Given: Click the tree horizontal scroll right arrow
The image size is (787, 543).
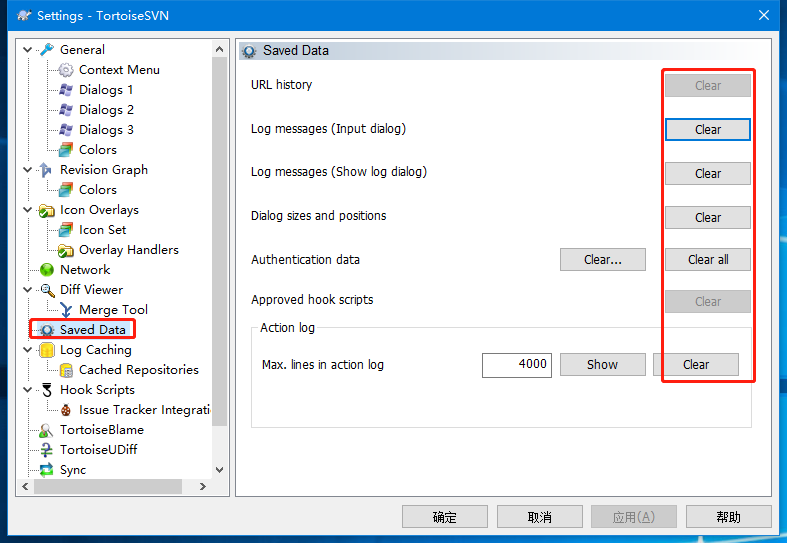Looking at the screenshot, I should tap(202, 486).
